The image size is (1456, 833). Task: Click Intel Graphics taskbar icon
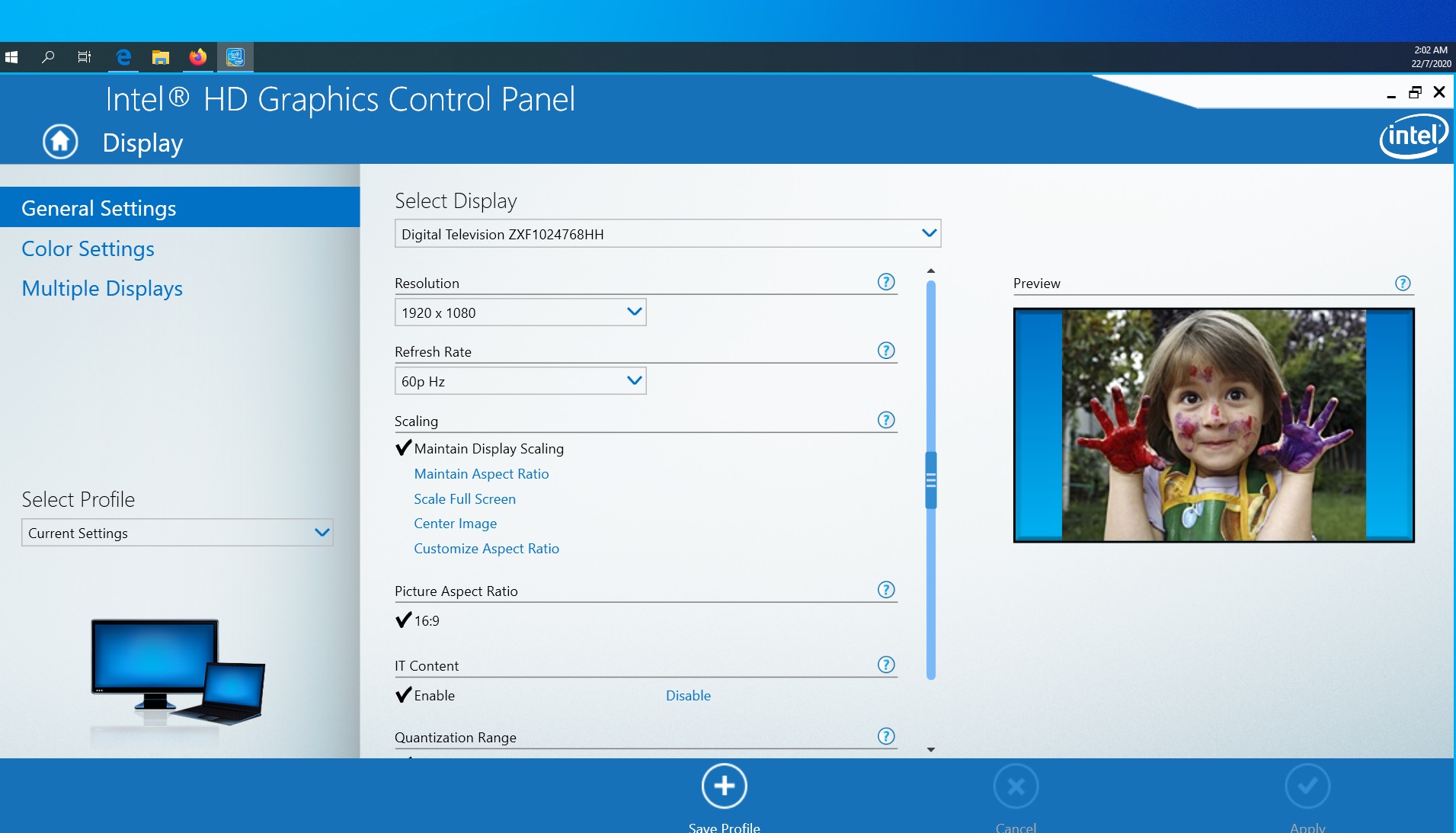(235, 57)
